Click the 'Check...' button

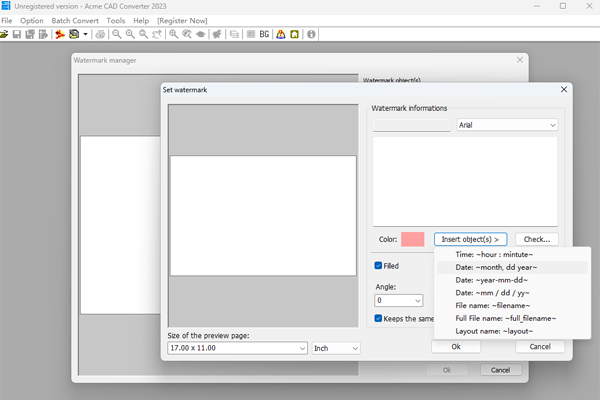point(536,239)
